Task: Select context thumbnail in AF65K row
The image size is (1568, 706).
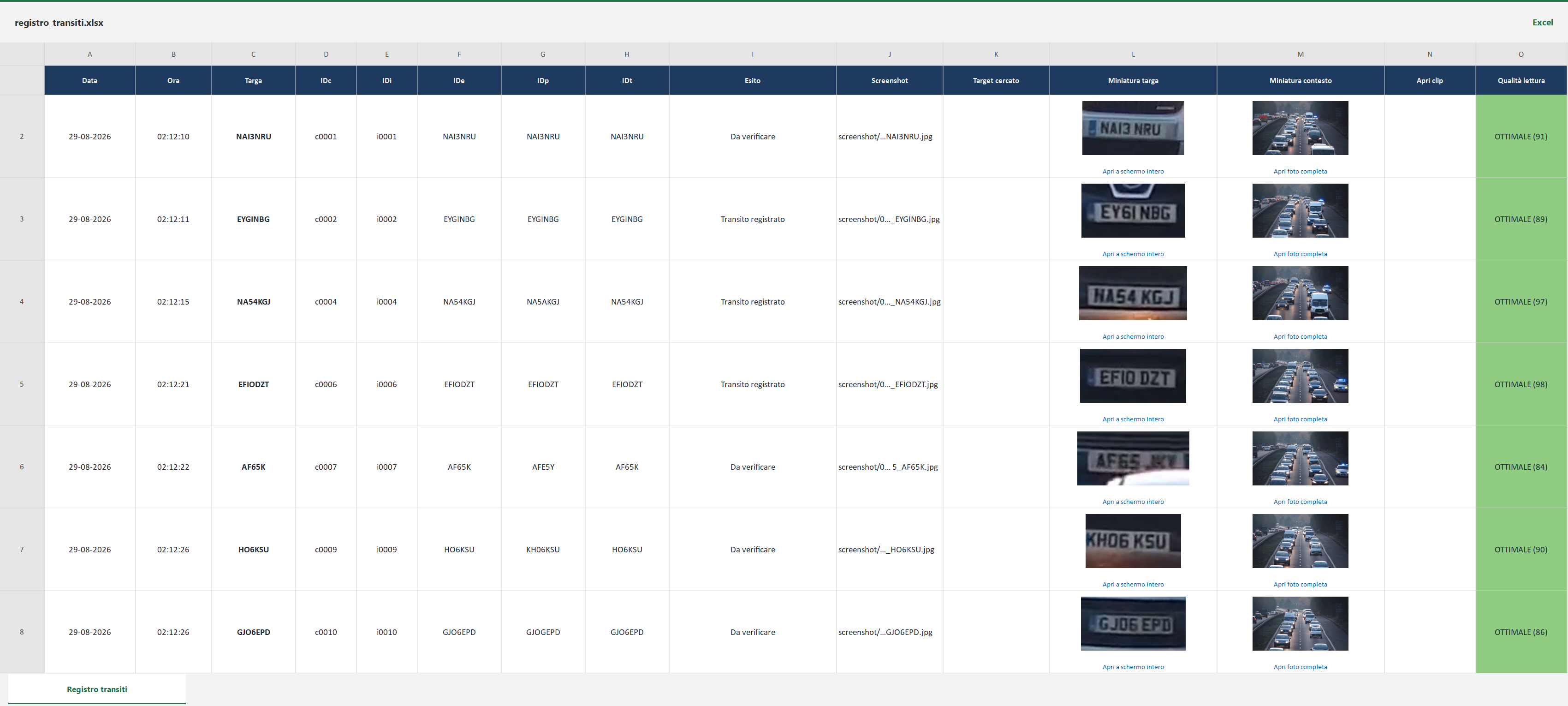Action: pos(1300,458)
